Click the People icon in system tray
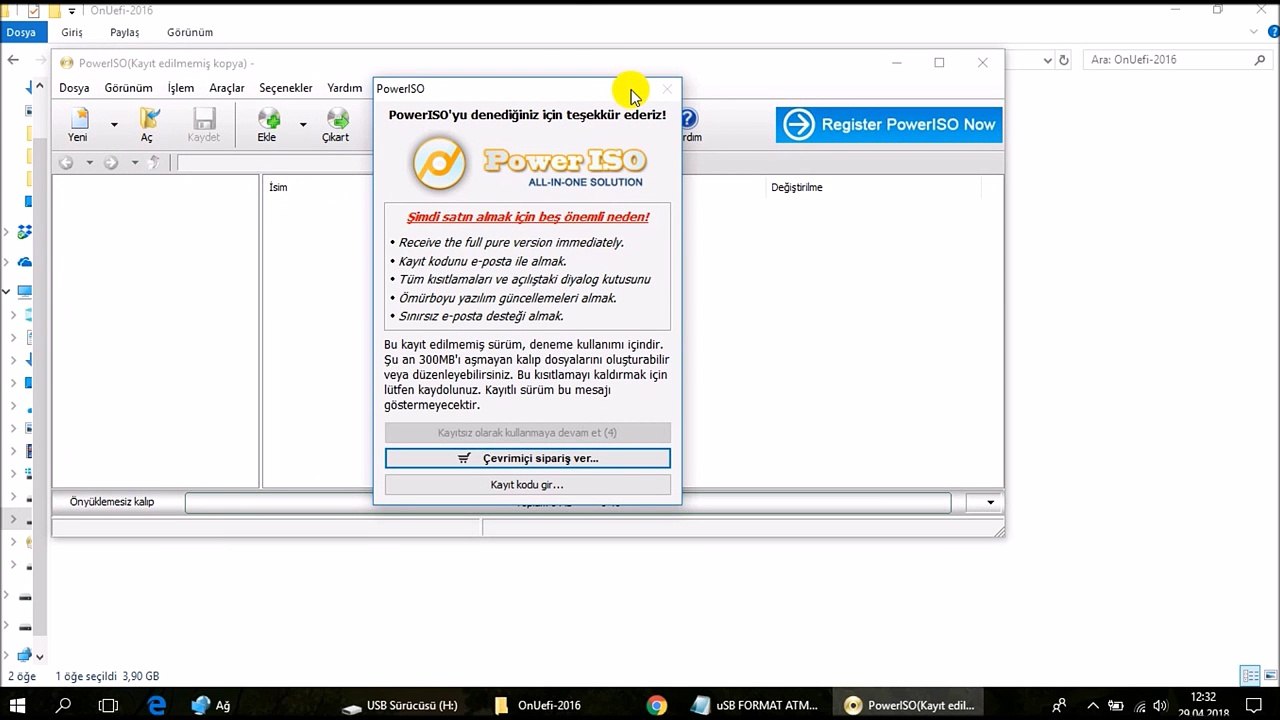 [1059, 705]
